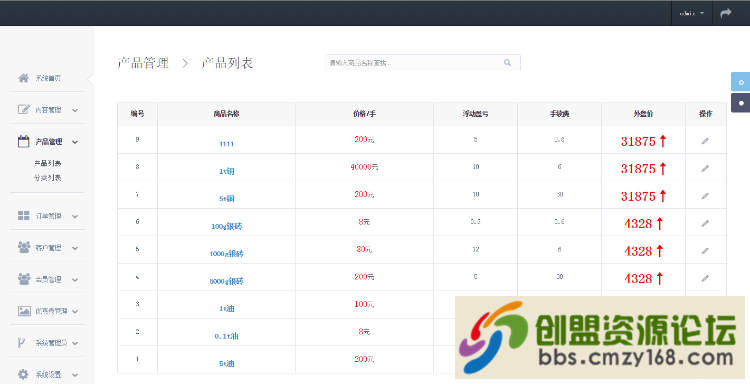750x384 pixels.
Task: Expand the 会员管理 chevron
Action: pos(75,280)
